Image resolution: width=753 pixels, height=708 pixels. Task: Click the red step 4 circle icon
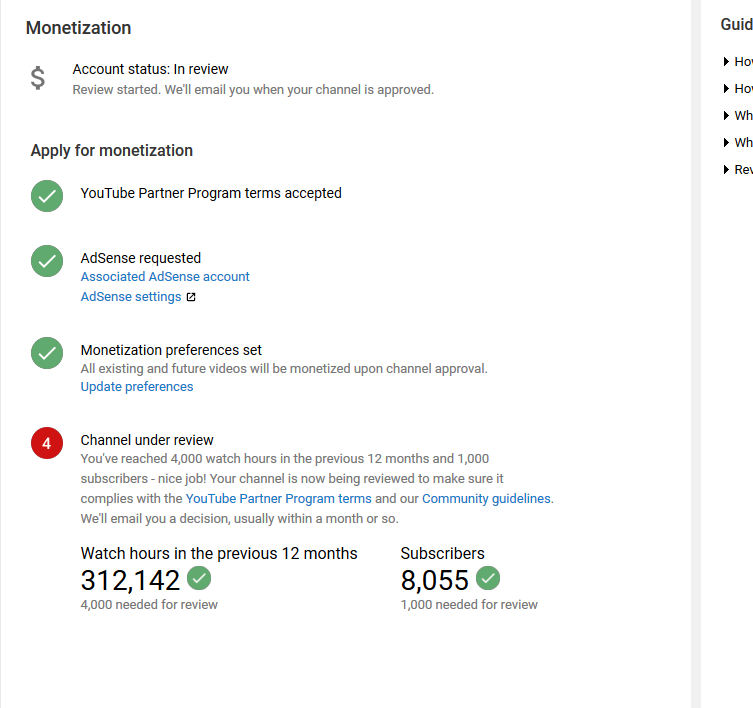click(x=47, y=443)
